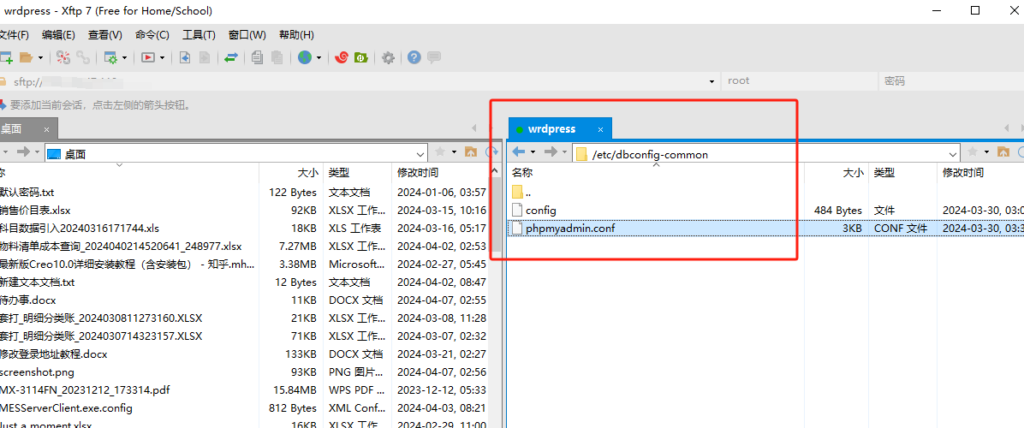The image size is (1024, 428).
Task: Open the 查看(V) menu
Action: coord(105,35)
